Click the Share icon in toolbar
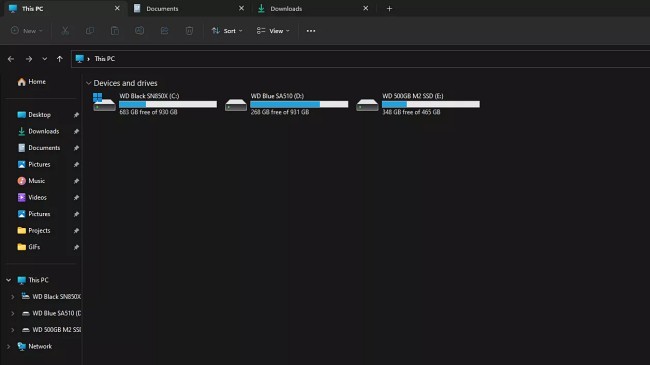 [x=165, y=31]
